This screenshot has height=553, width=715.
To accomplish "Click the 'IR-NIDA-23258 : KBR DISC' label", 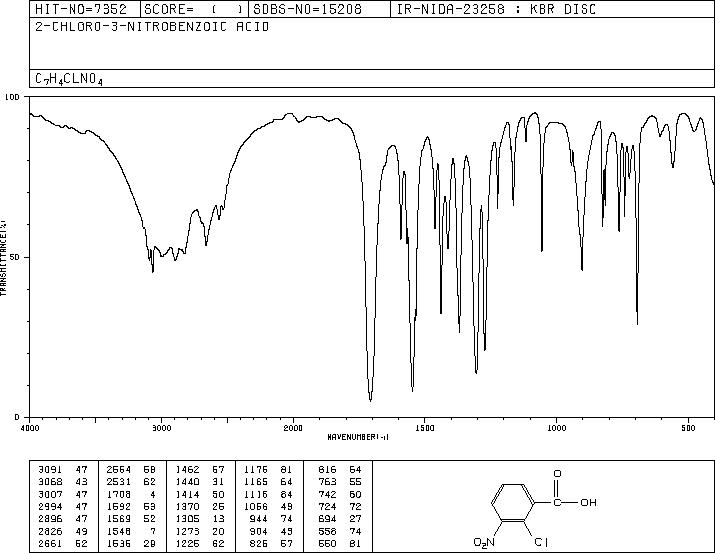I will click(x=496, y=9).
